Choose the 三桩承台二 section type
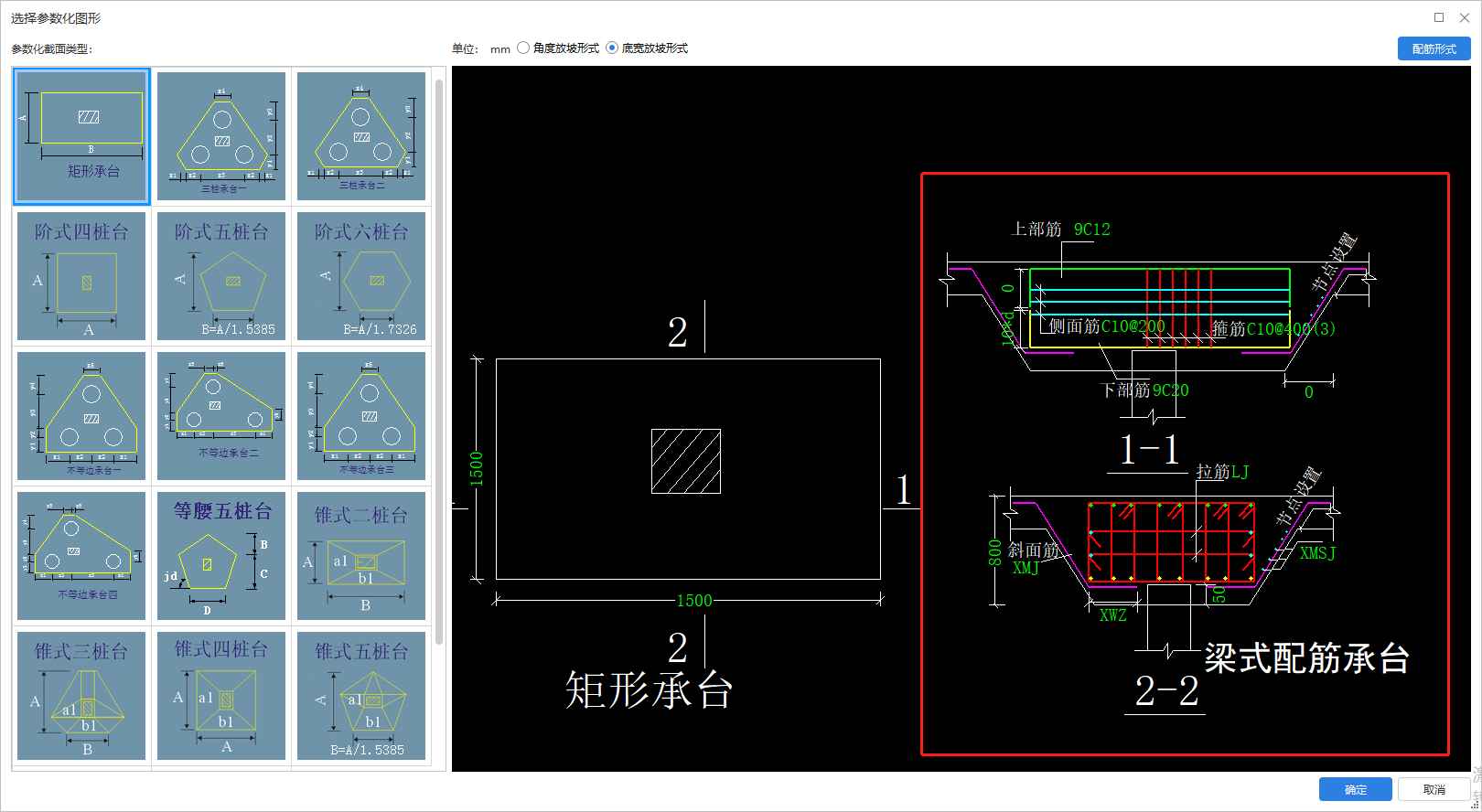This screenshot has width=1482, height=812. pos(361,136)
